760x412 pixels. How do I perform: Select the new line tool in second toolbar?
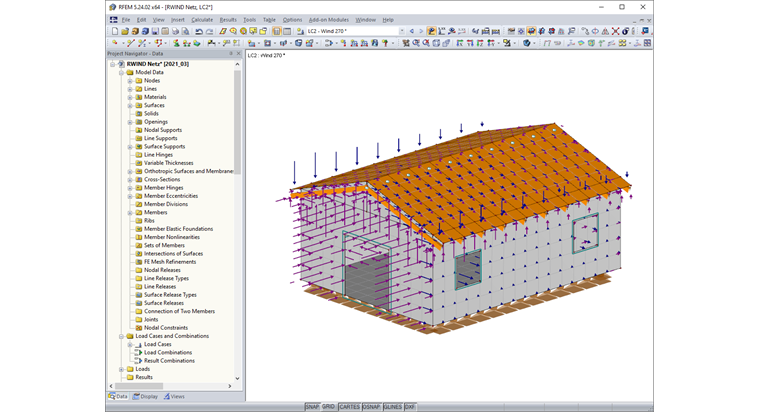[130, 43]
